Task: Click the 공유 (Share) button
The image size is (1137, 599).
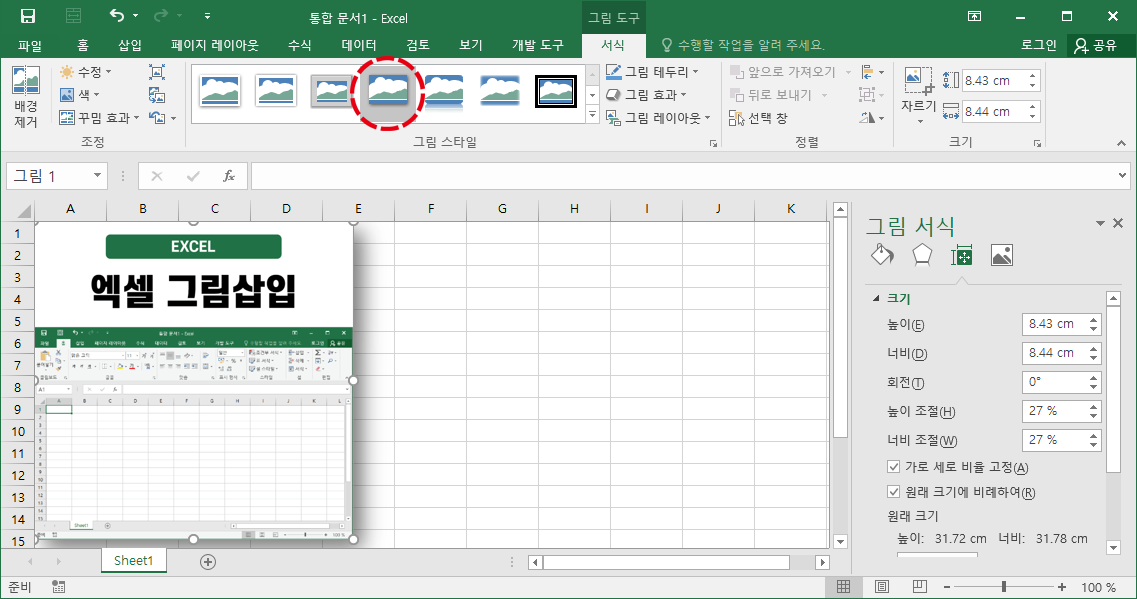Action: [1096, 46]
